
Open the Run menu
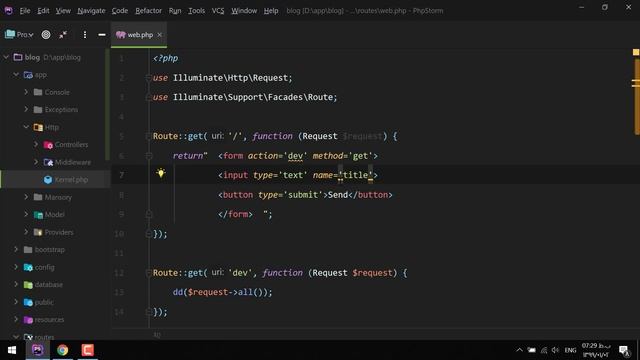click(175, 11)
